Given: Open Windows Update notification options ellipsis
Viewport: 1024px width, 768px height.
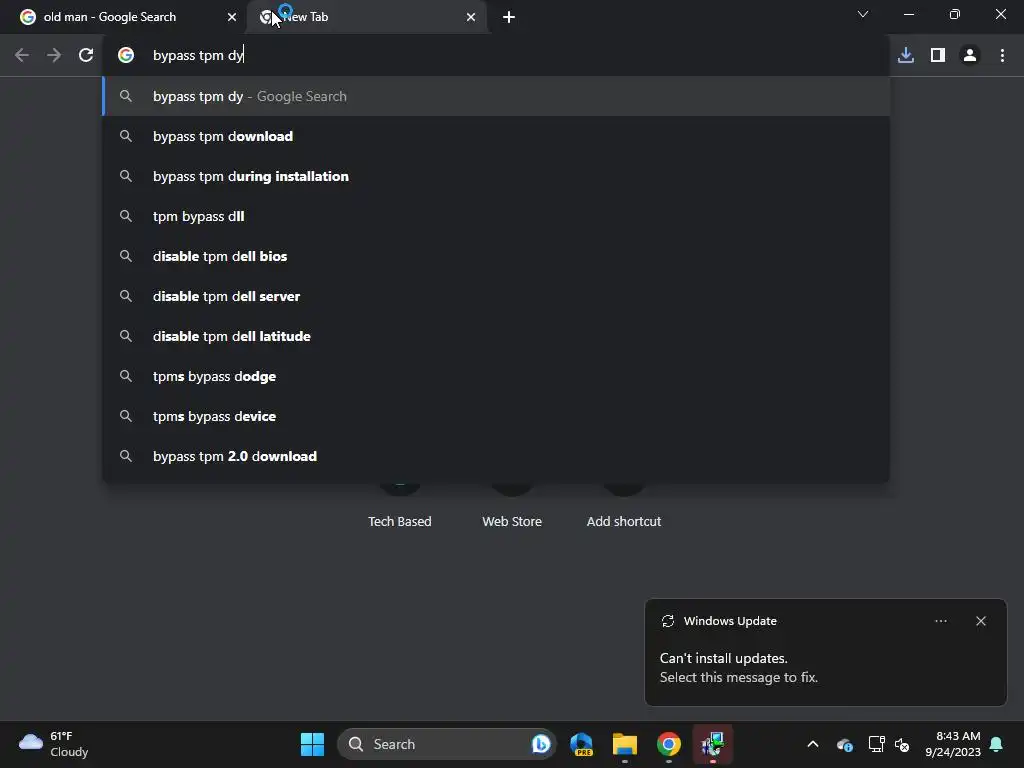Looking at the screenshot, I should (940, 621).
